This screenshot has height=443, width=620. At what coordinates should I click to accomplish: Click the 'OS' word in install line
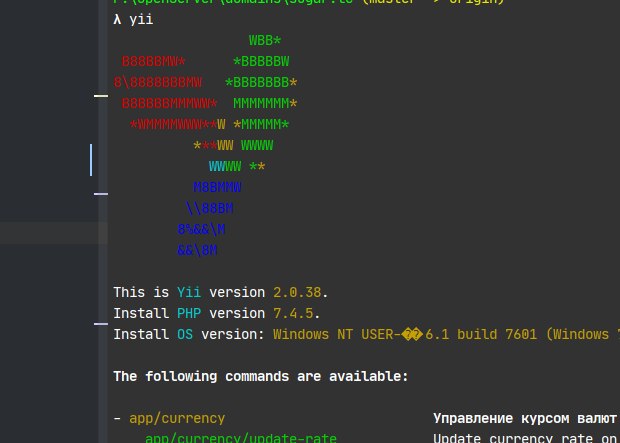(185, 334)
